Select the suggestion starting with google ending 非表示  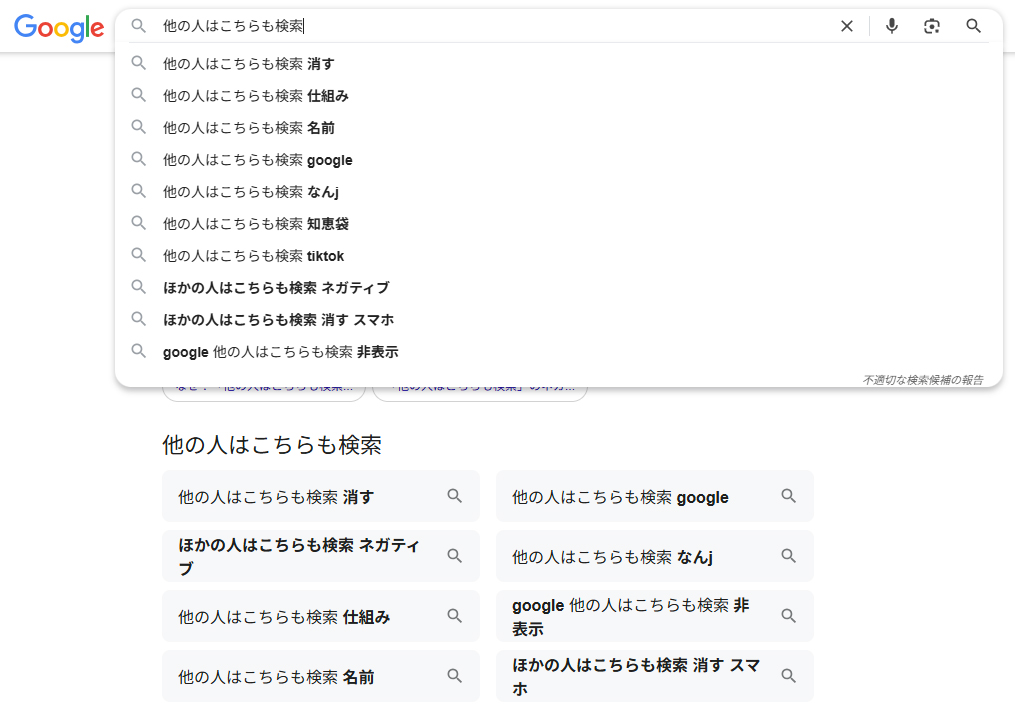(x=281, y=352)
